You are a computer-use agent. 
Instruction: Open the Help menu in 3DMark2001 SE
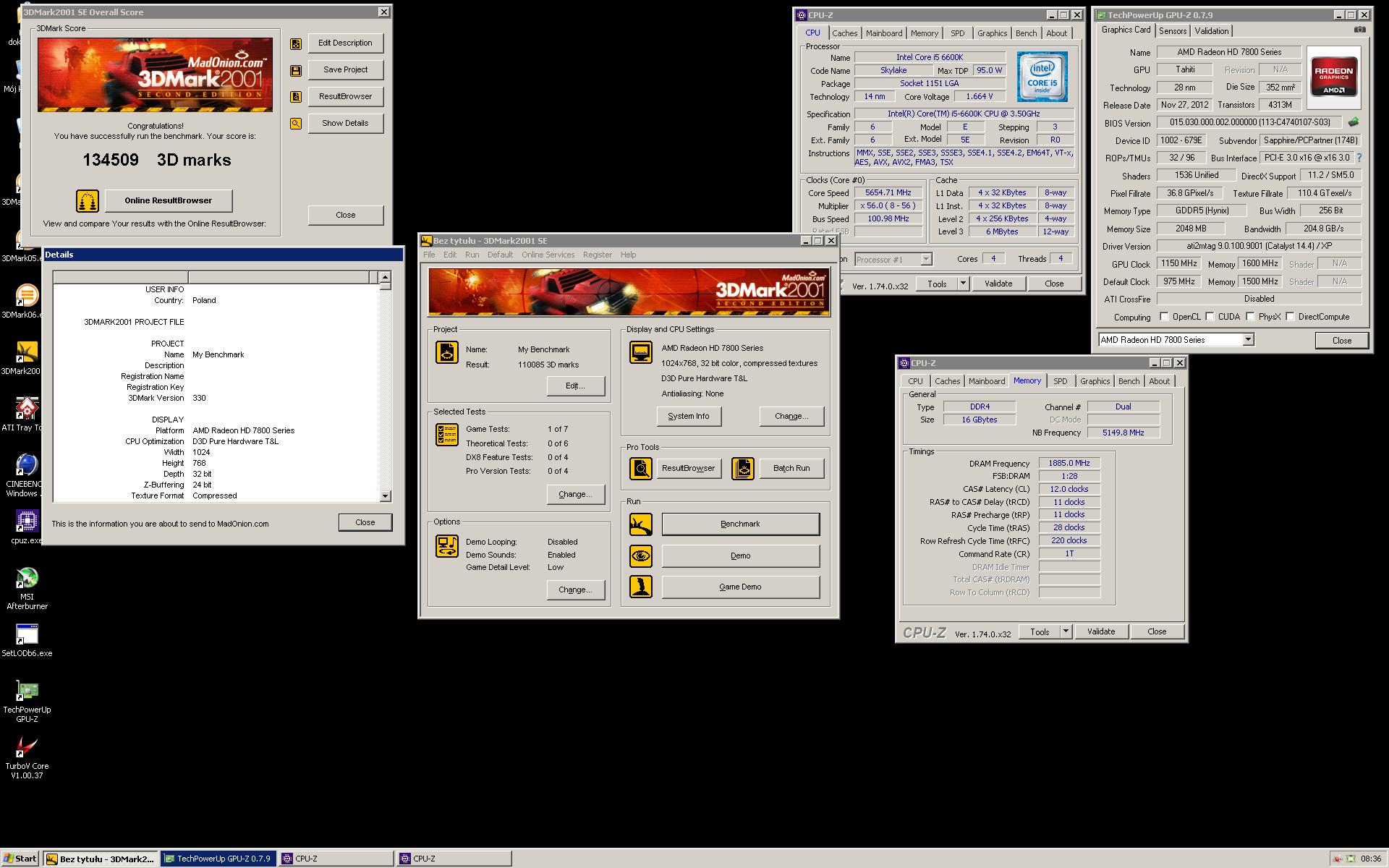[x=628, y=255]
